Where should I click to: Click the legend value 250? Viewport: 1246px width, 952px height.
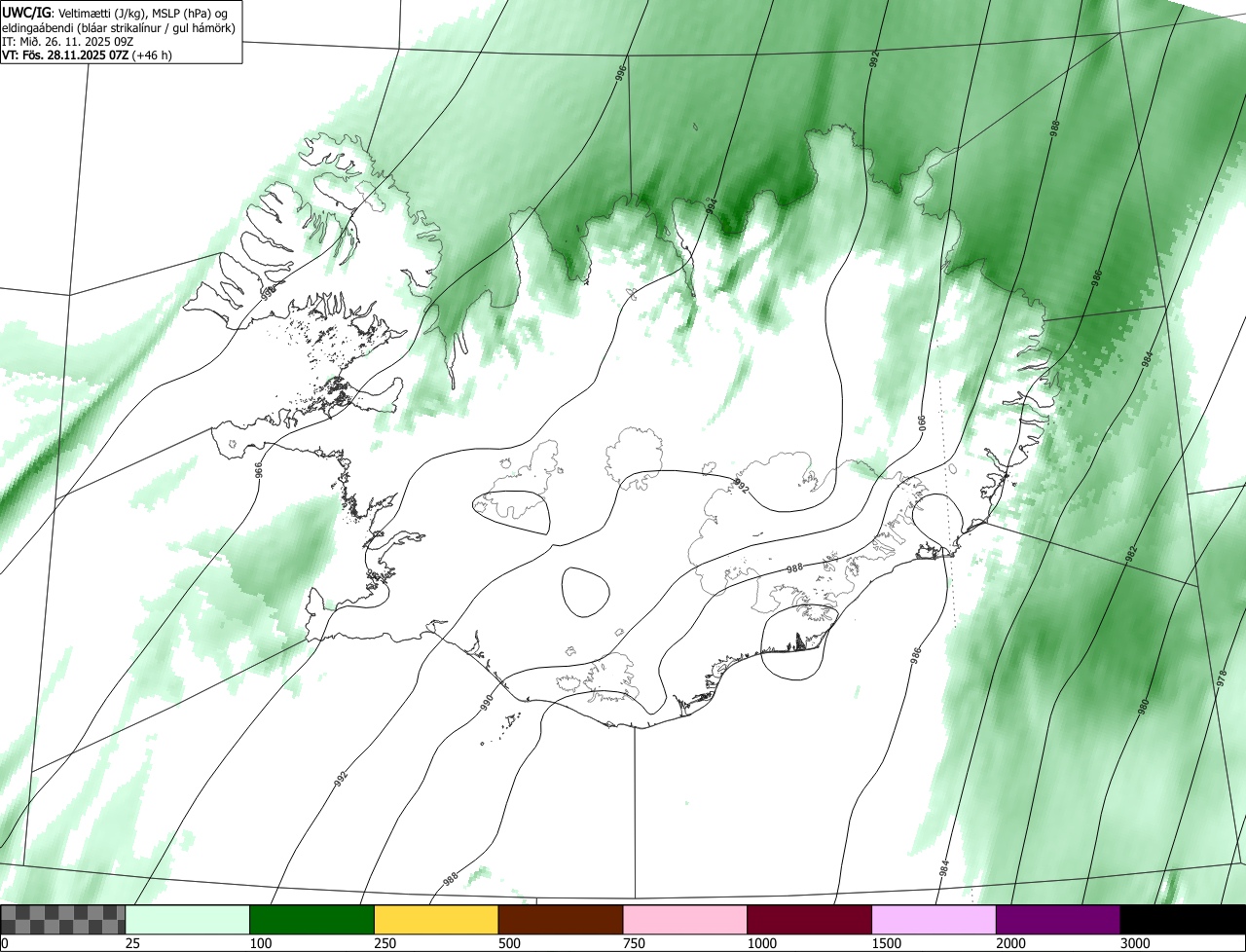(385, 943)
